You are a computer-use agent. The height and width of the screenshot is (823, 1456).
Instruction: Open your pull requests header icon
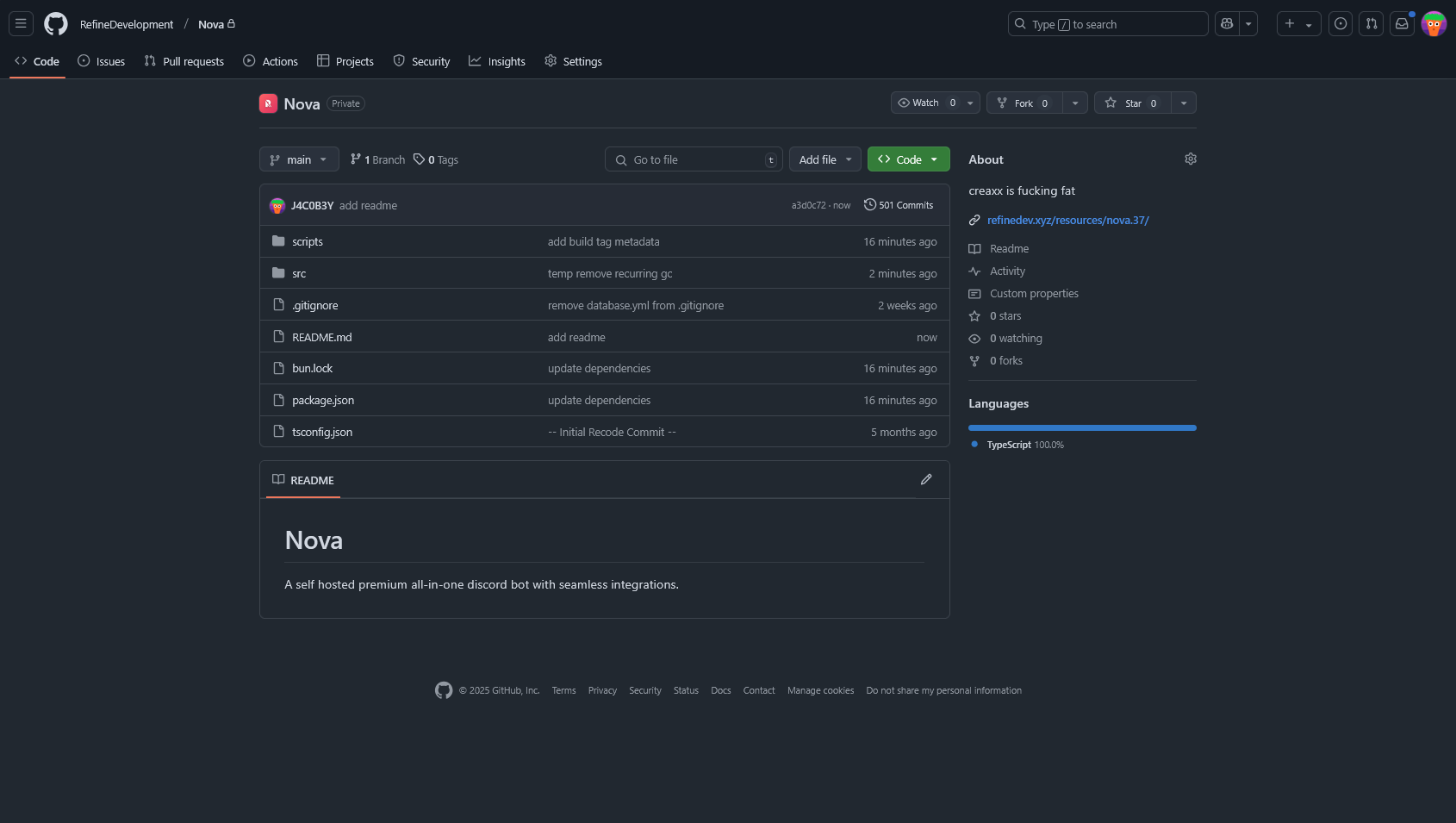pos(1372,24)
